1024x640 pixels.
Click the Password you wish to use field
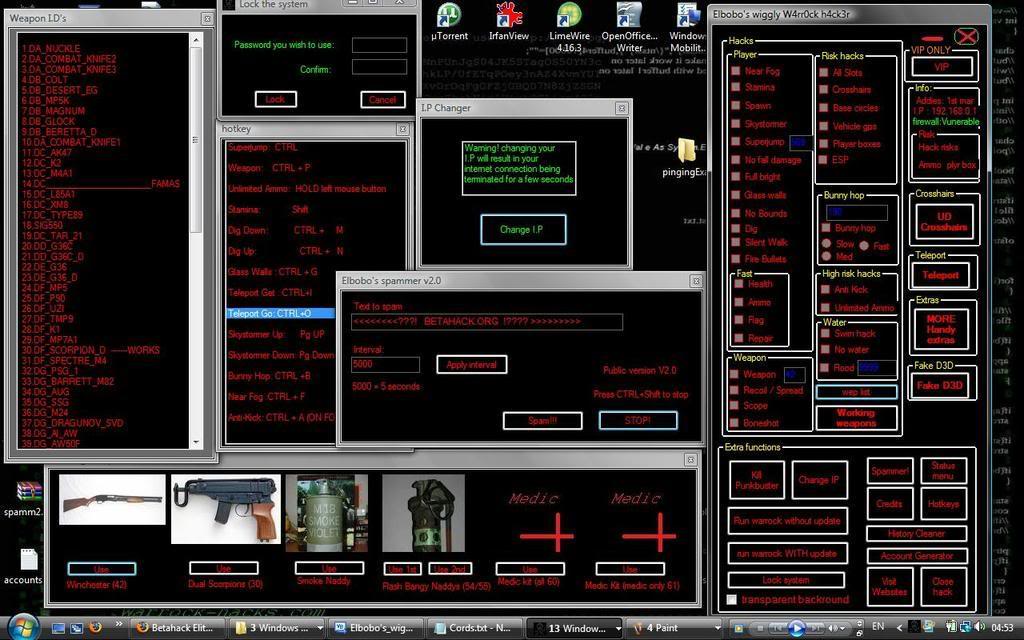click(x=379, y=45)
